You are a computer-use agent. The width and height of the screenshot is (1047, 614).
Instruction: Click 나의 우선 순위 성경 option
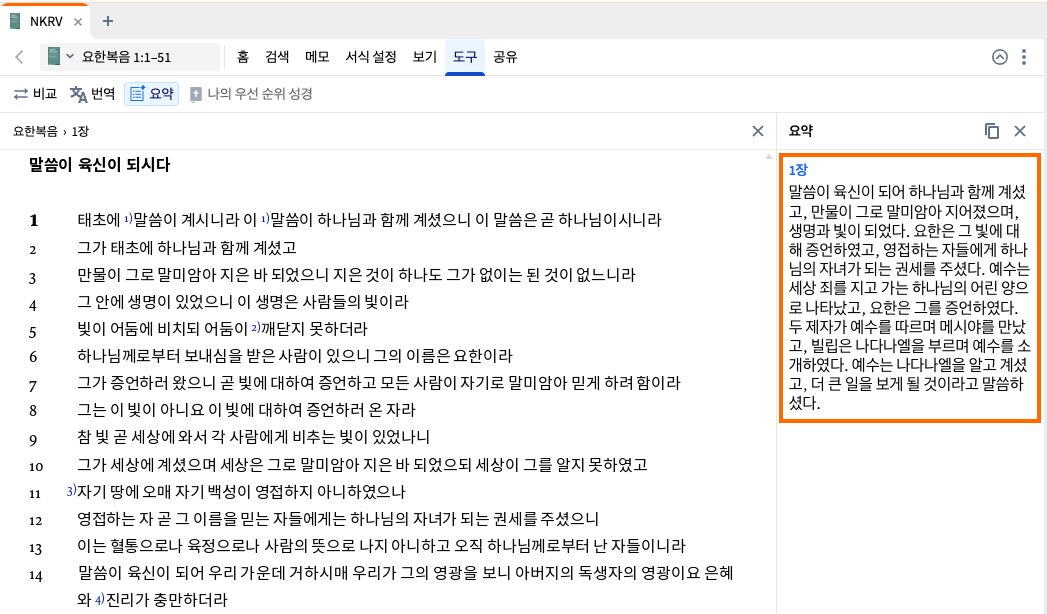251,93
